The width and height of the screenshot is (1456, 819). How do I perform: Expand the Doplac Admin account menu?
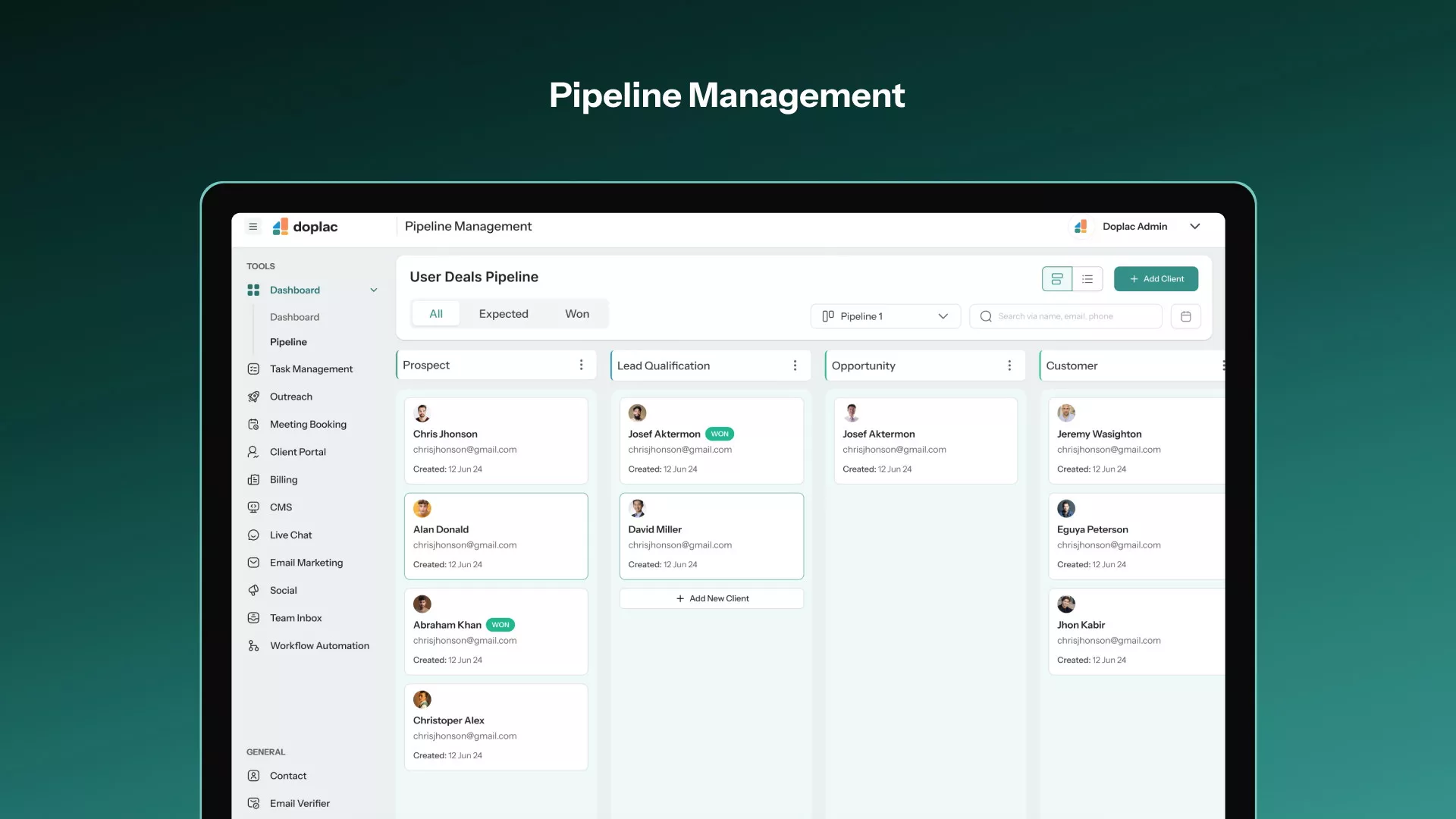tap(1194, 226)
